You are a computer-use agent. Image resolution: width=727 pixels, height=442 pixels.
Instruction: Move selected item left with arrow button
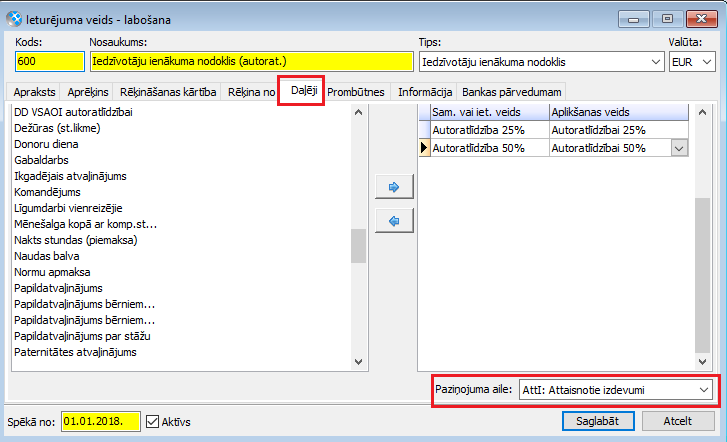pyautogui.click(x=394, y=221)
